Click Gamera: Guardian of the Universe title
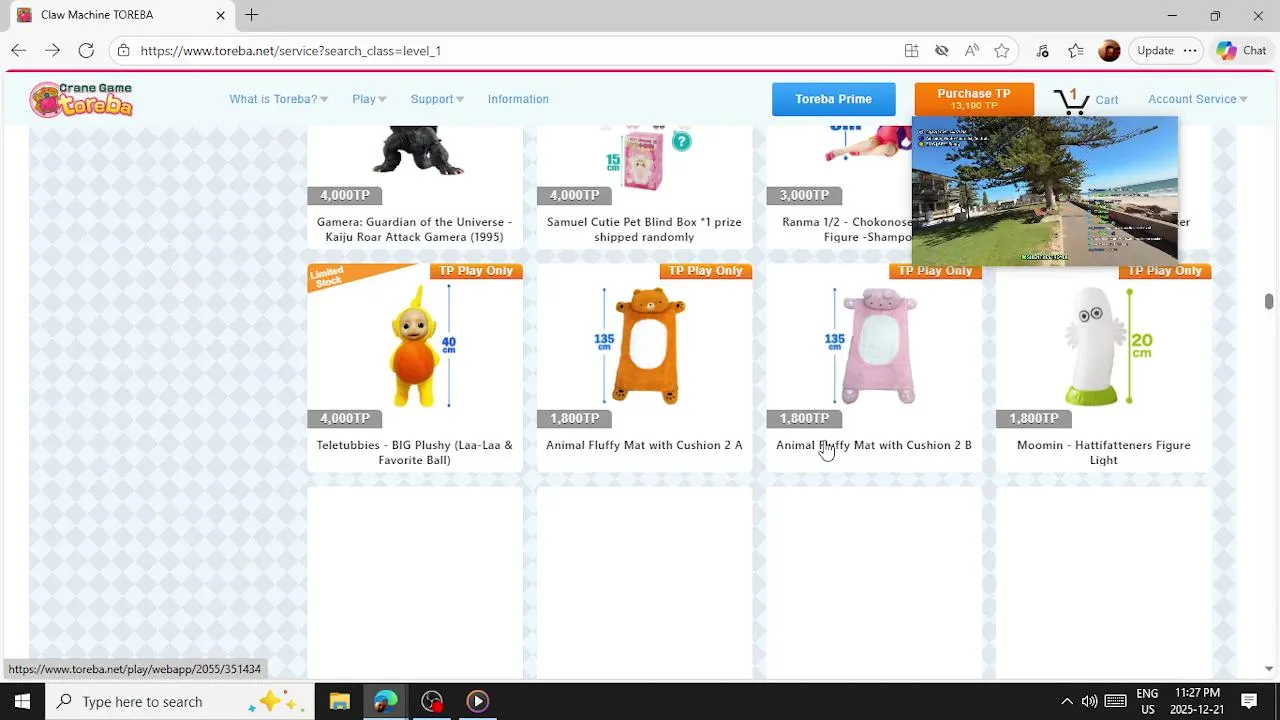Viewport: 1280px width, 720px height. click(414, 229)
